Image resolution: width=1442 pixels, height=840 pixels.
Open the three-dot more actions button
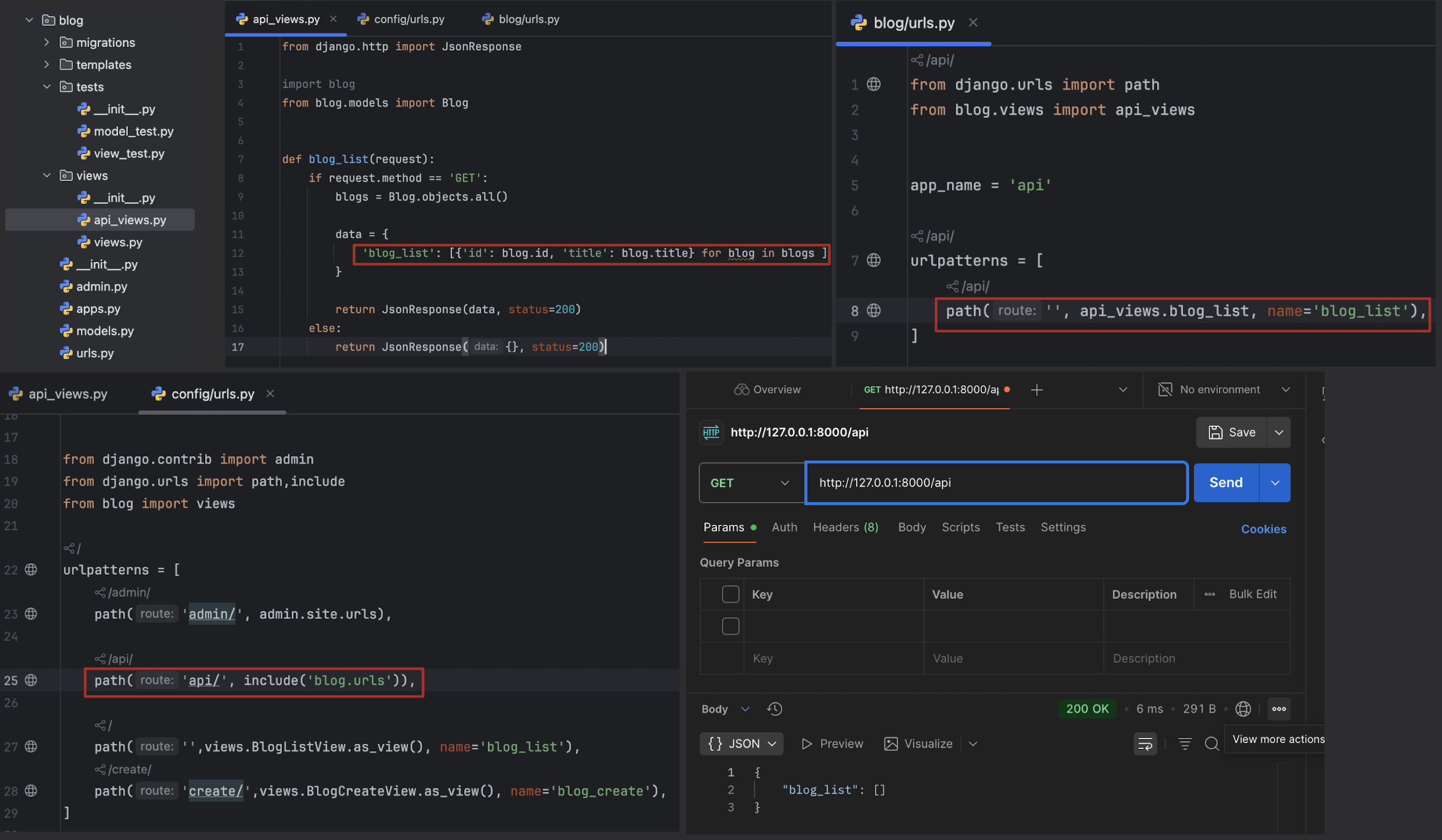(x=1279, y=709)
